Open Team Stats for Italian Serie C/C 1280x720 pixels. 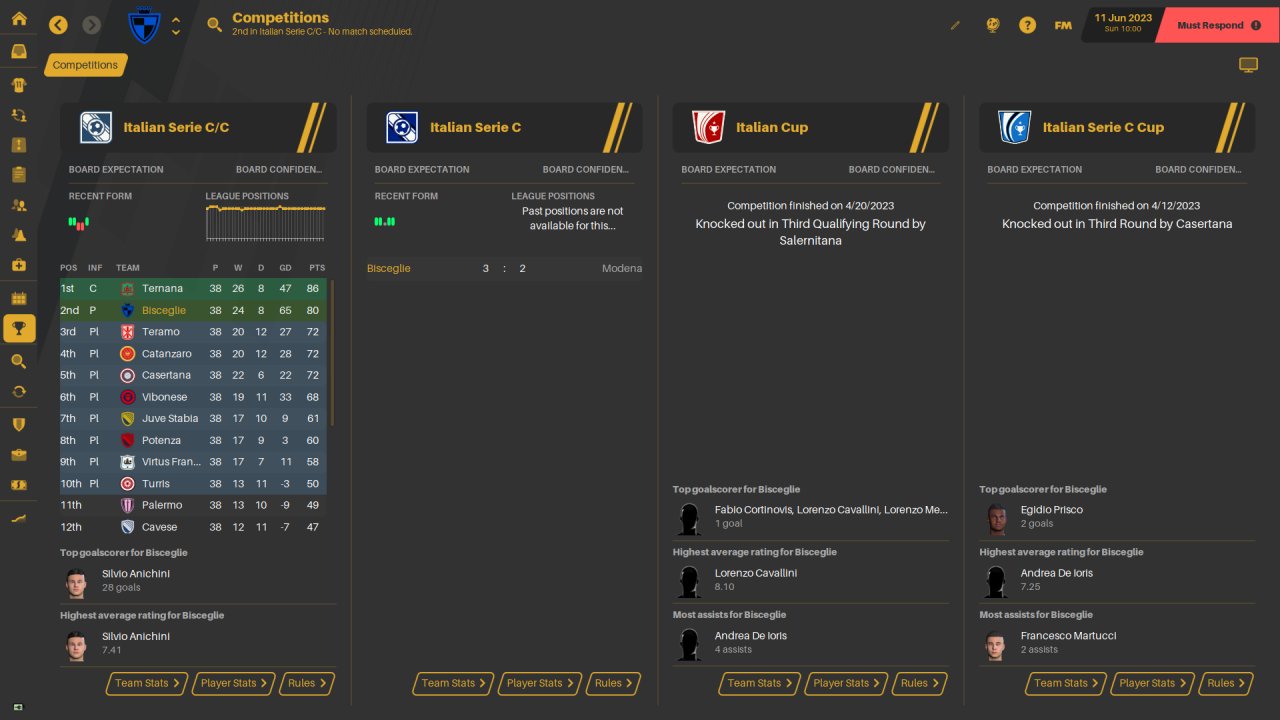pyautogui.click(x=146, y=683)
